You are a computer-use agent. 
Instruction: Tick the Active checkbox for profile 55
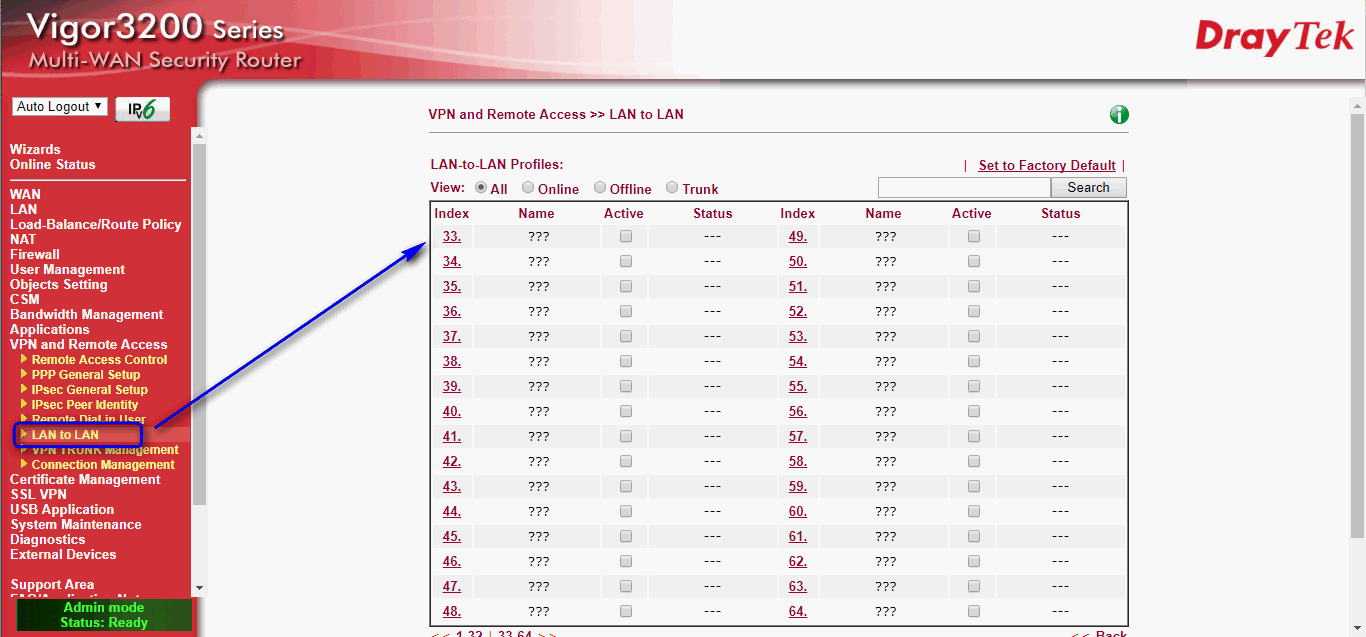[x=974, y=387]
